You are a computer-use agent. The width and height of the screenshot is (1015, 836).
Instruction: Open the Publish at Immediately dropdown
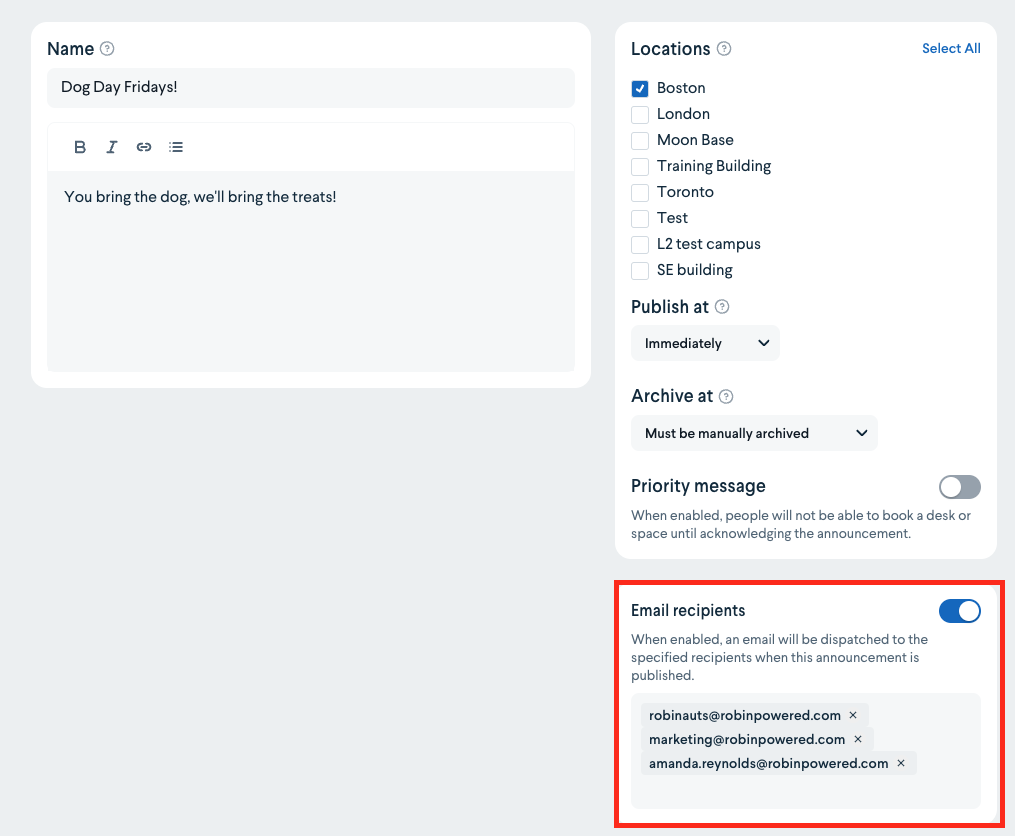pyautogui.click(x=705, y=343)
